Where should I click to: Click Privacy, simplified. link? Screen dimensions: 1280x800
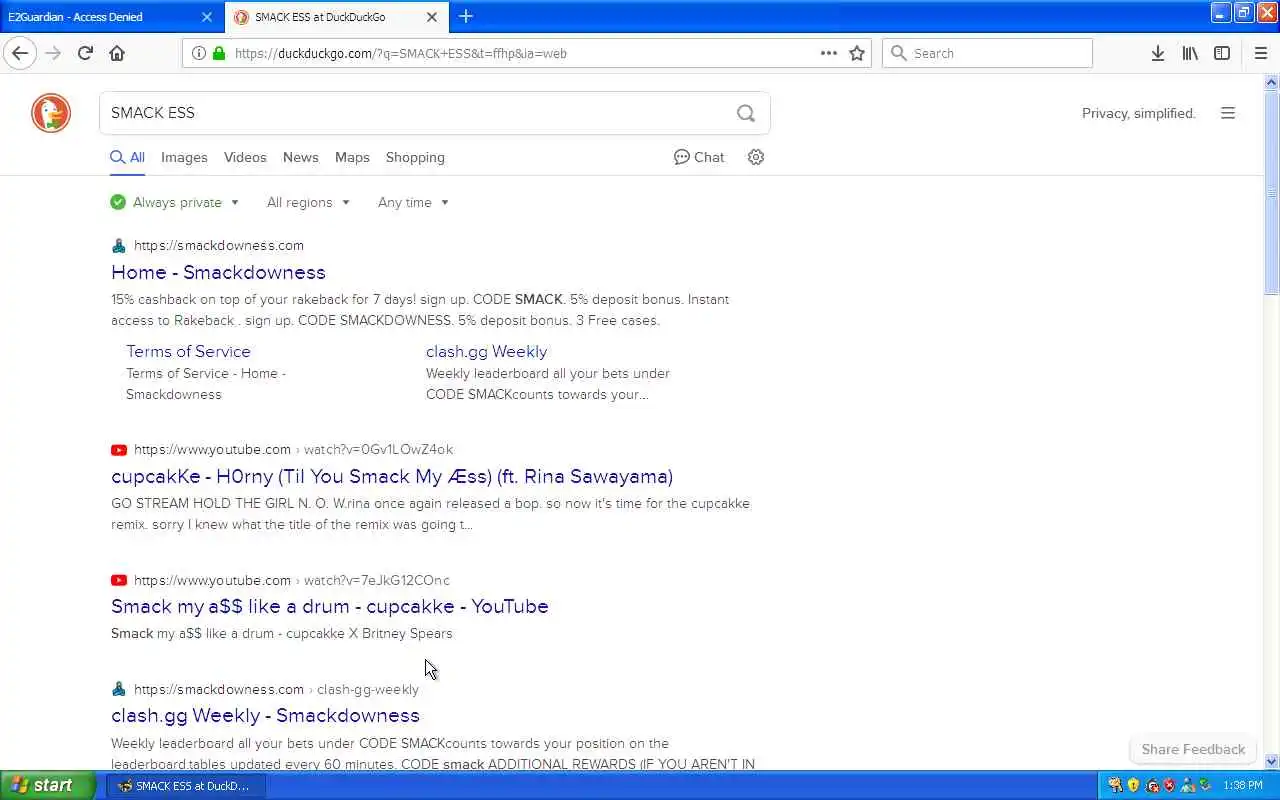(x=1138, y=113)
